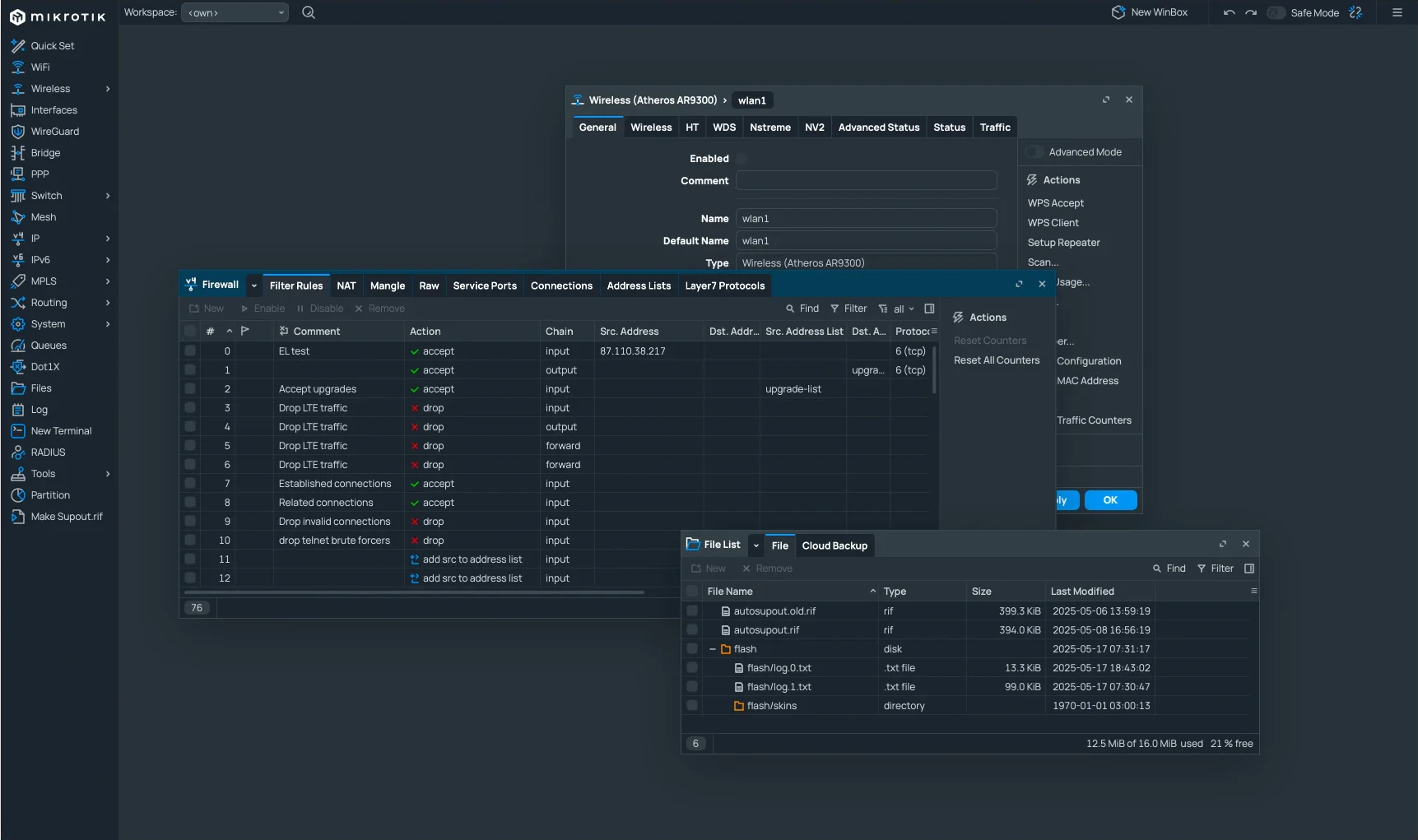Click the Comment input field for wlan1
This screenshot has height=840, width=1418.
866,181
